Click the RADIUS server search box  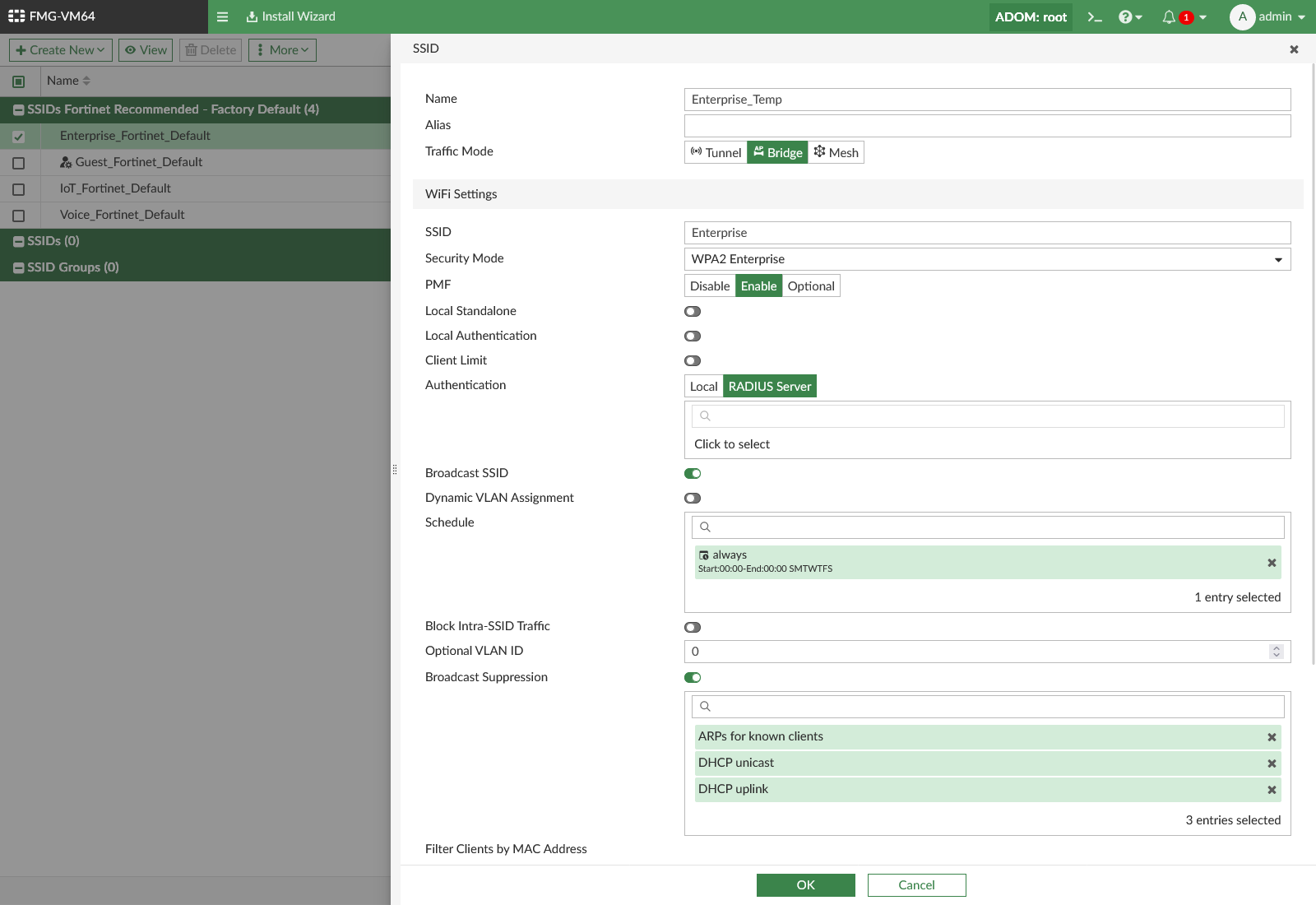click(x=987, y=416)
